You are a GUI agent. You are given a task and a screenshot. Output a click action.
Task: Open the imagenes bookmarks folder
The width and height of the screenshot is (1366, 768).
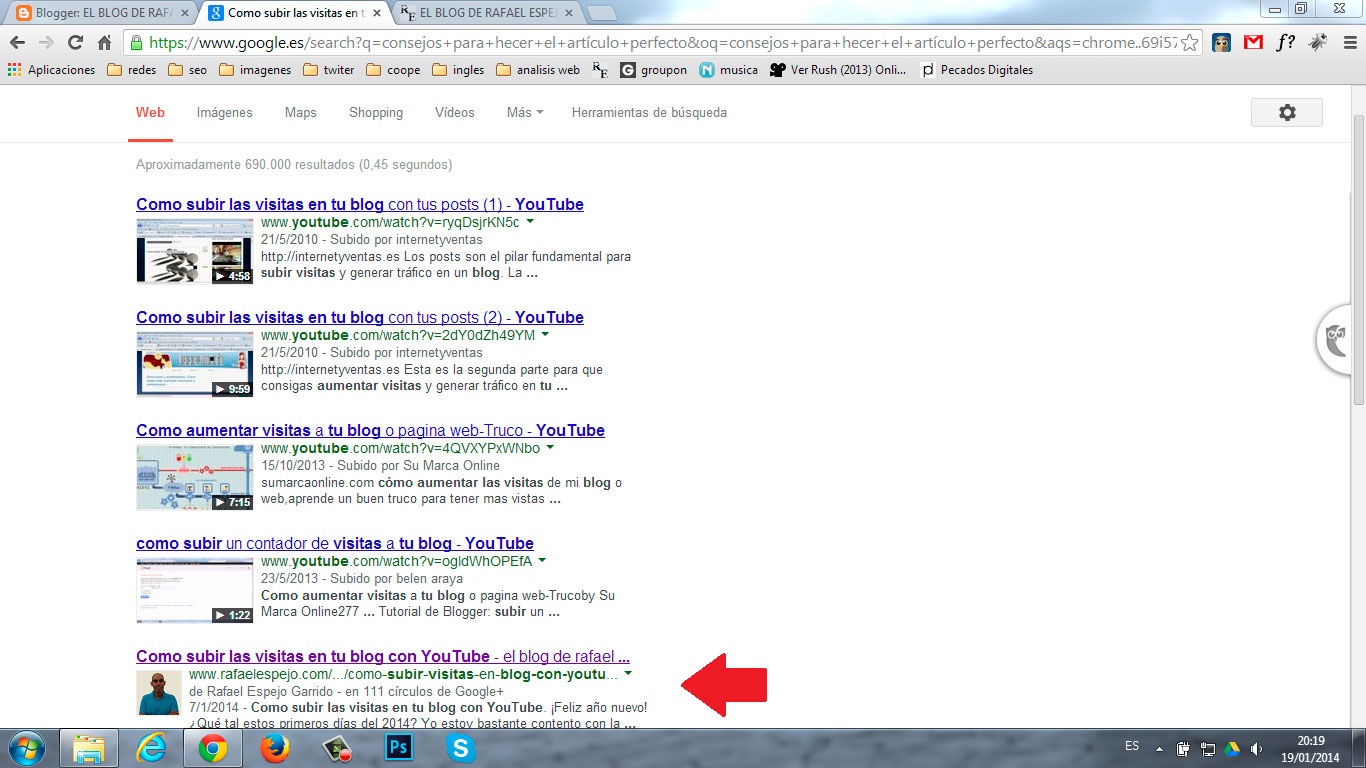pyautogui.click(x=255, y=70)
